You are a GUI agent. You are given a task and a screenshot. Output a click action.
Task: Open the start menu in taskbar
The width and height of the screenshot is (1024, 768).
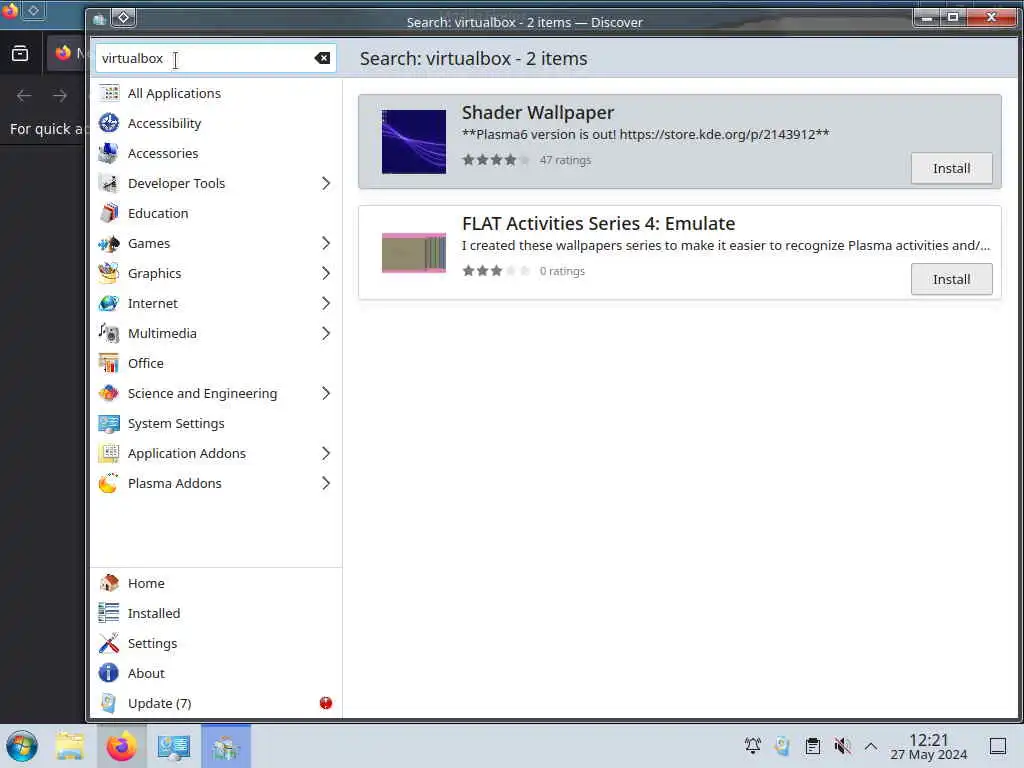coord(22,746)
